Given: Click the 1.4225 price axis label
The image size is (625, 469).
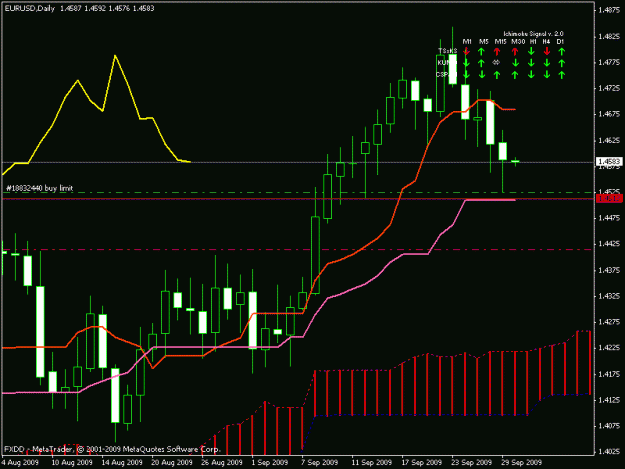Looking at the screenshot, I should click(609, 348).
